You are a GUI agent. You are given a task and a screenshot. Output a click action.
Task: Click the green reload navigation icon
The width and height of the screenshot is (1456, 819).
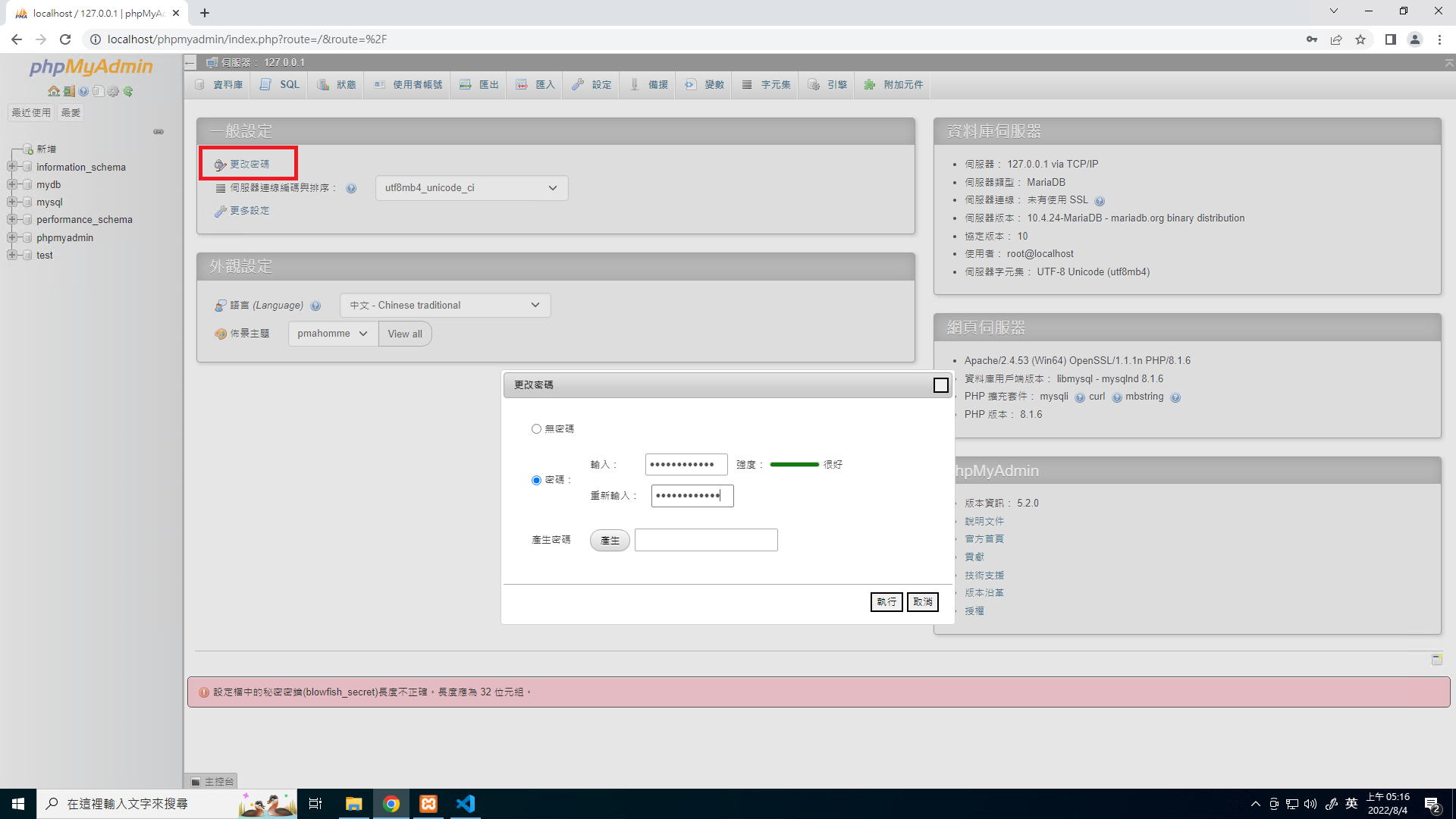(128, 92)
